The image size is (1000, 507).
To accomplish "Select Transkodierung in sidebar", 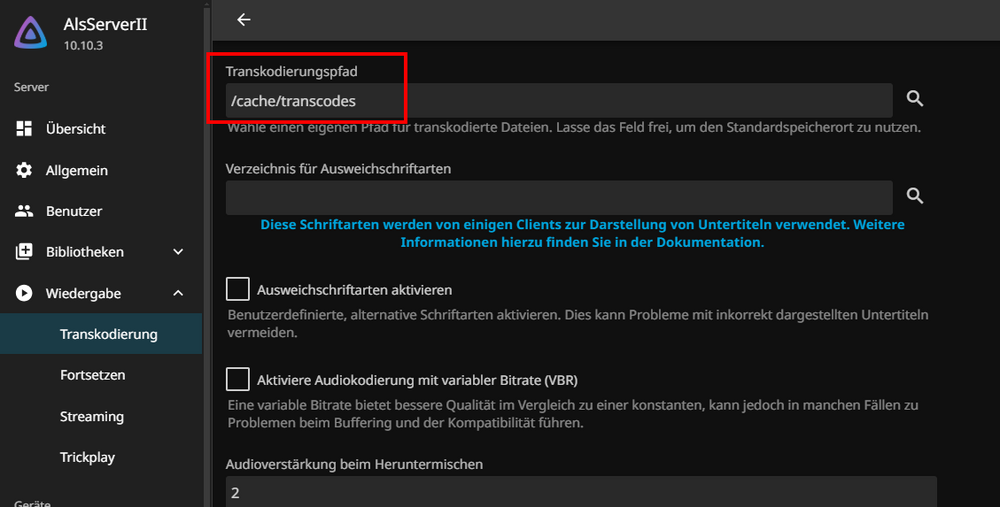I will tap(101, 334).
